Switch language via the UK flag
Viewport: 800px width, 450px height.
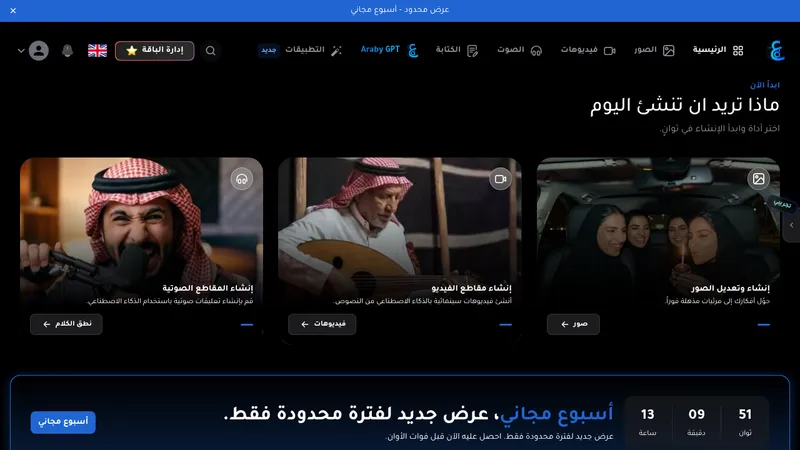click(x=97, y=51)
